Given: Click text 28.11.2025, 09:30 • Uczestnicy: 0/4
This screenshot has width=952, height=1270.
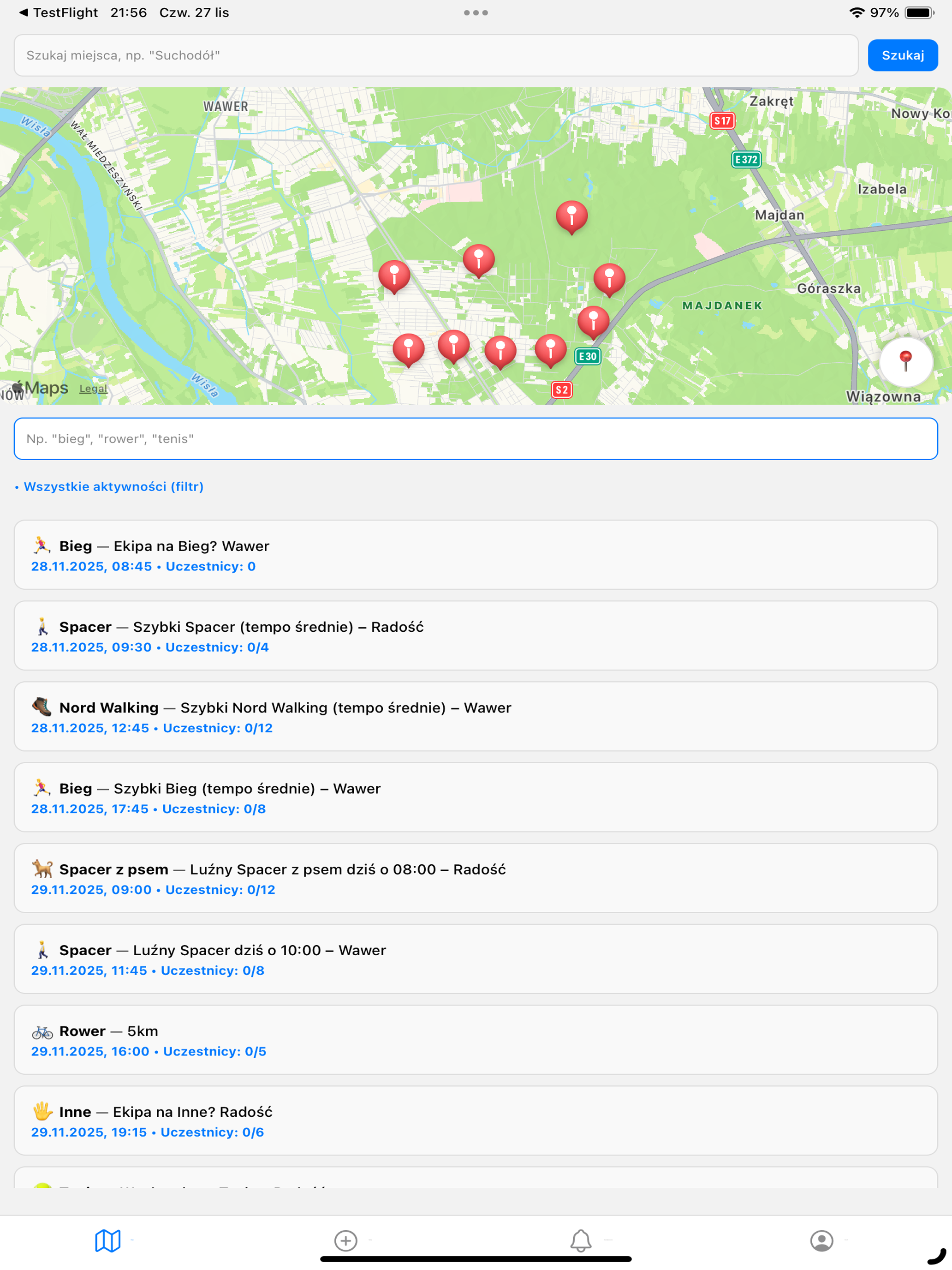Looking at the screenshot, I should pyautogui.click(x=150, y=647).
